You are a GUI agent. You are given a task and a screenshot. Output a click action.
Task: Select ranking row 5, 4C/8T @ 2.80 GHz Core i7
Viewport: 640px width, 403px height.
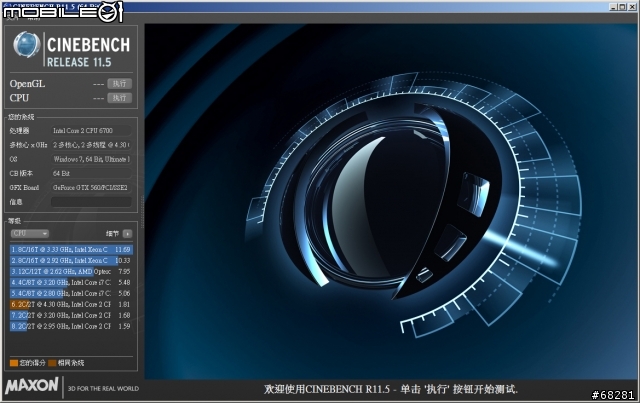pos(71,294)
